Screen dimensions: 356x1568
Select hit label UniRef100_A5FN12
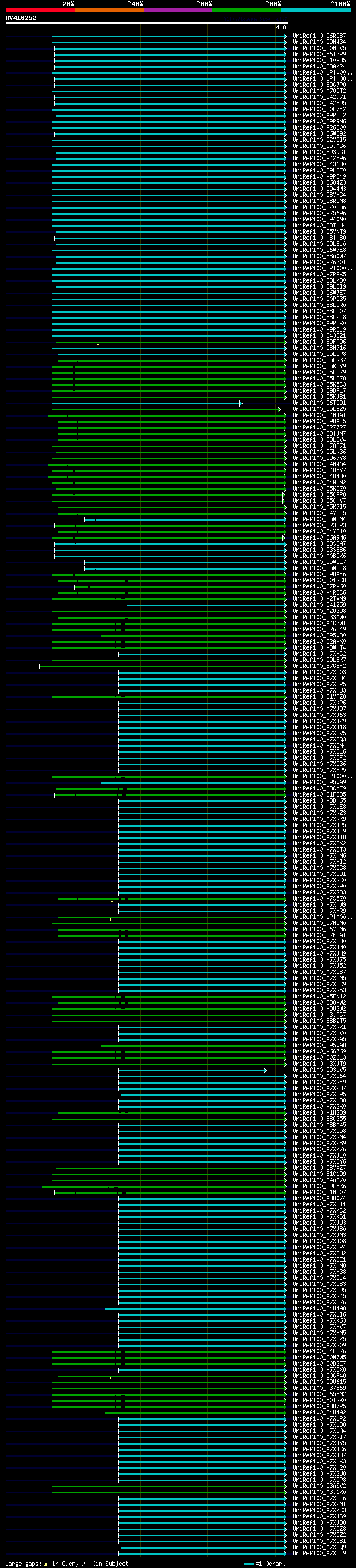tap(319, 996)
